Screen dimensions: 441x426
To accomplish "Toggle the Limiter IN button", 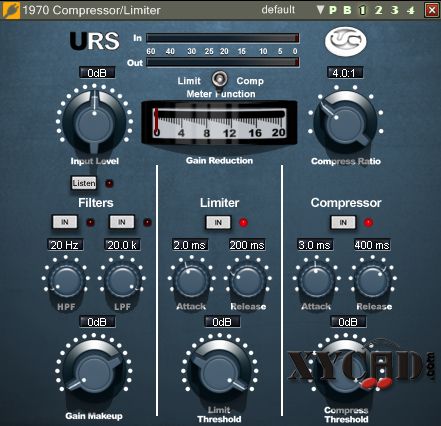I will click(x=218, y=222).
